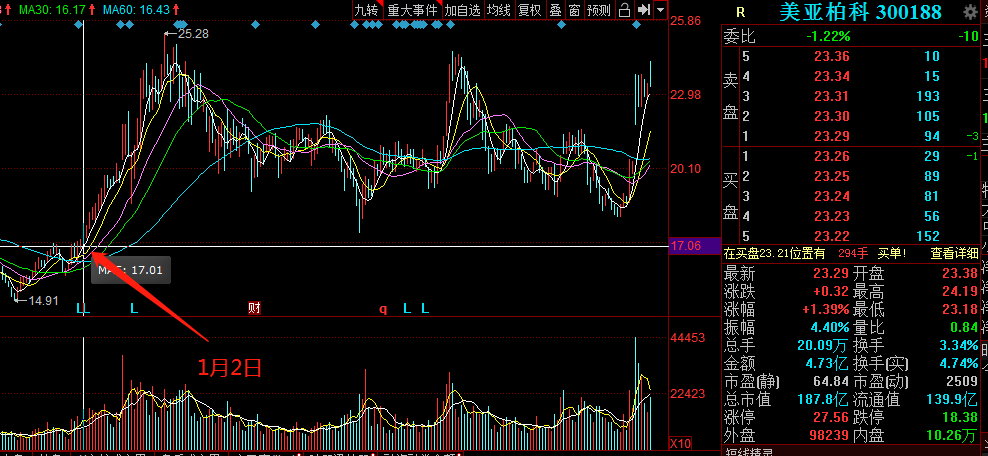Click the 量比 value 0.84
This screenshot has height=456, width=988.
[x=964, y=328]
